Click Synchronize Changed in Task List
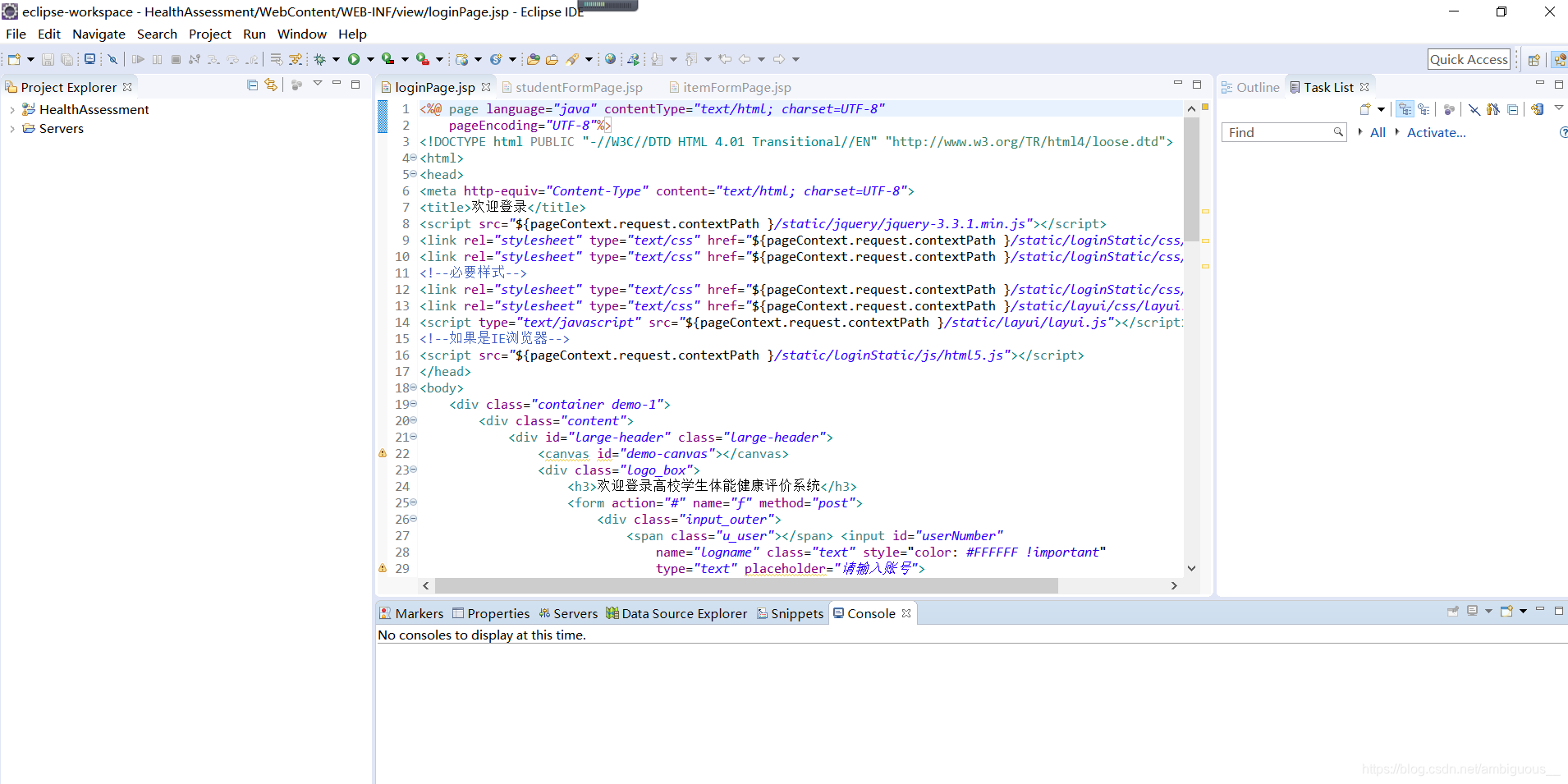The image size is (1568, 784). (x=1538, y=109)
